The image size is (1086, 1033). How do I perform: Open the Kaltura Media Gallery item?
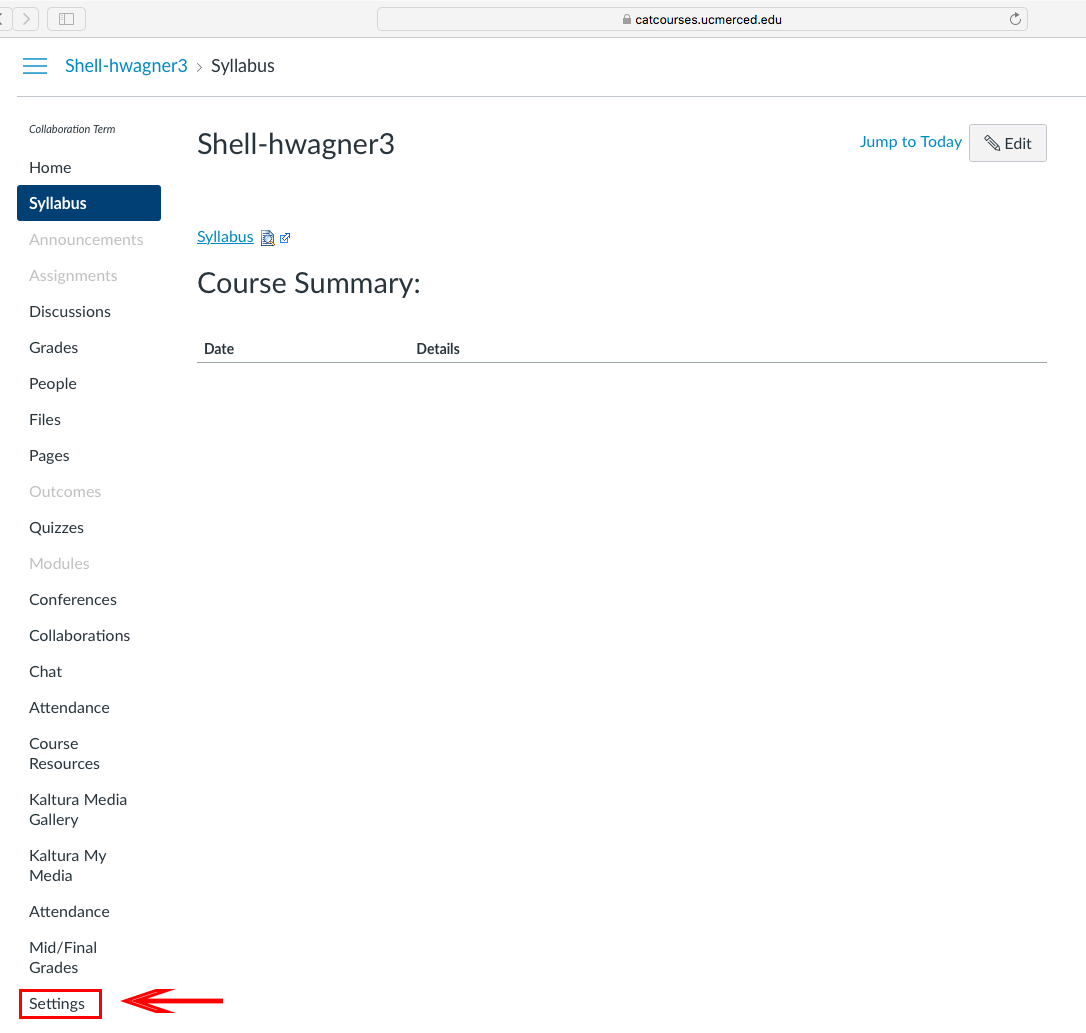(78, 809)
